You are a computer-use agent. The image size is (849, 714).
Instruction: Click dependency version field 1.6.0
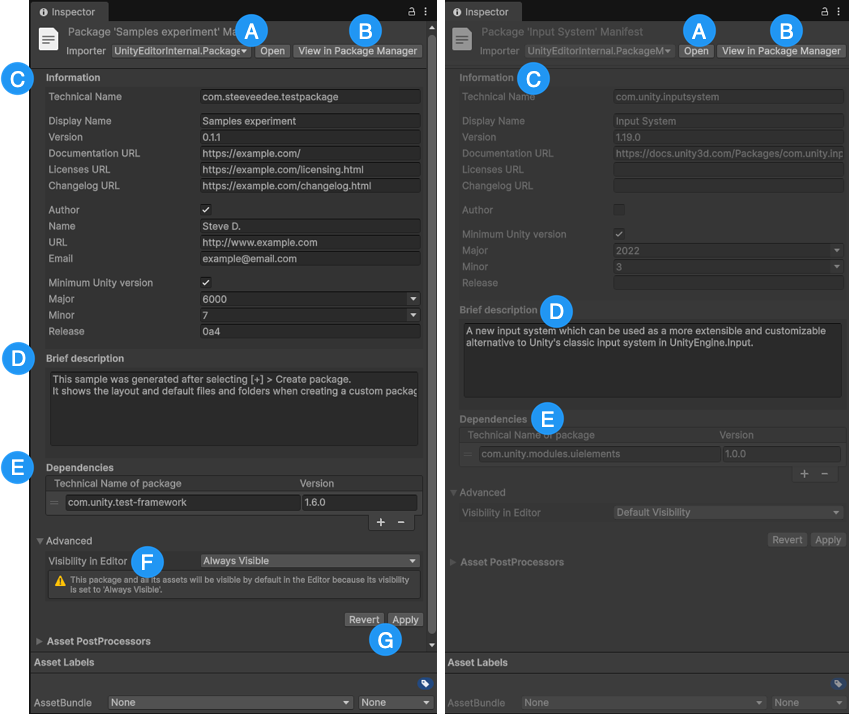pyautogui.click(x=360, y=502)
